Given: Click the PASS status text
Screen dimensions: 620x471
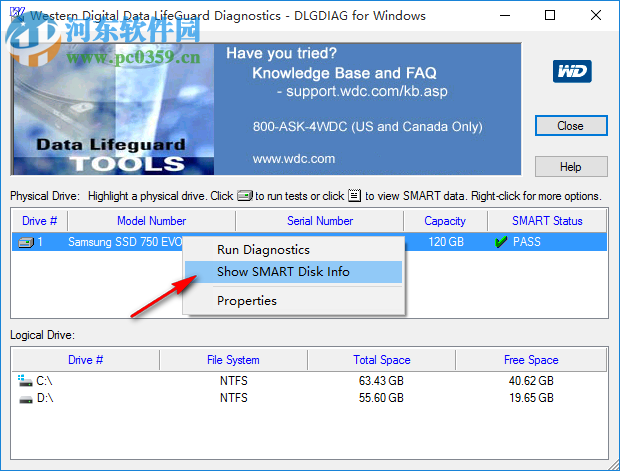Looking at the screenshot, I should [x=527, y=242].
